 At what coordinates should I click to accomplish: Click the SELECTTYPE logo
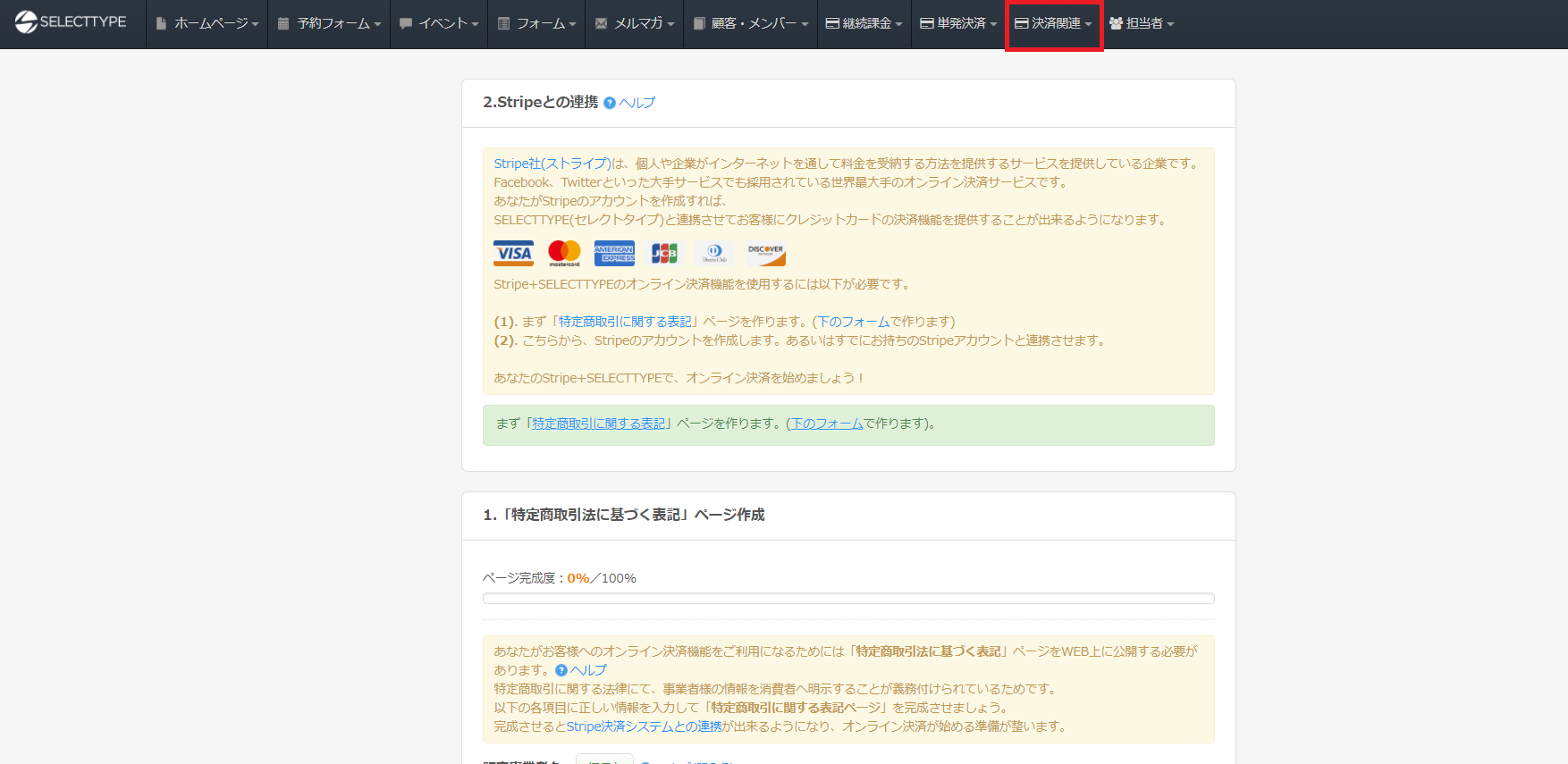71,22
